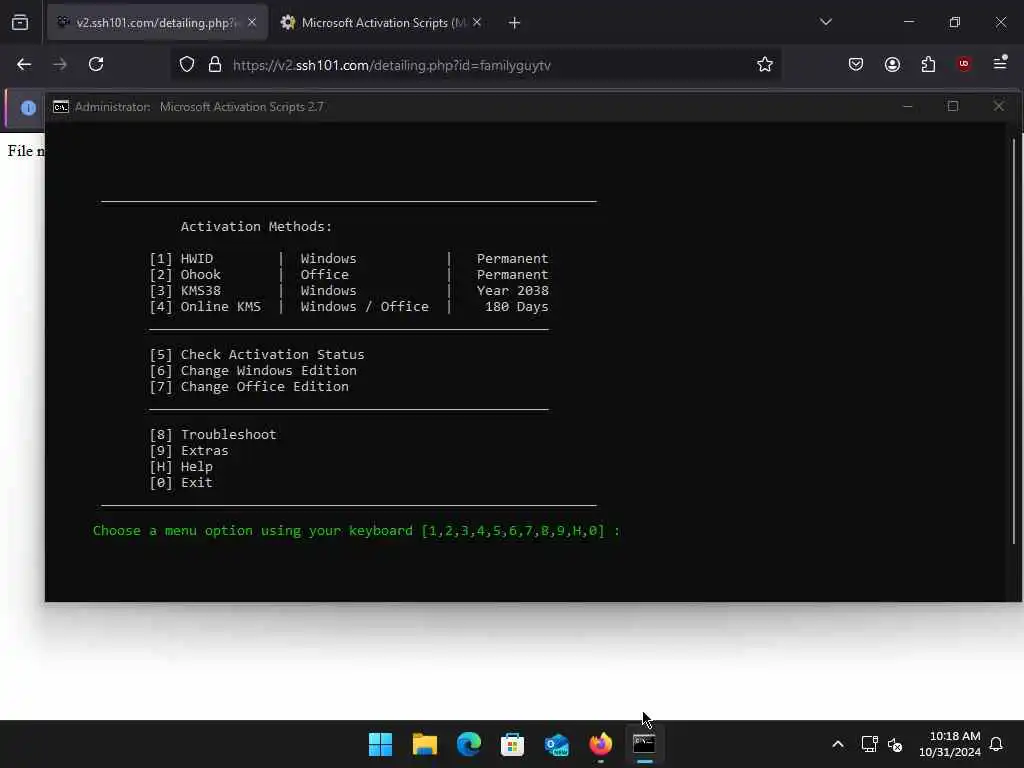Open the Firefox application menu
The image size is (1024, 768).
[x=1000, y=63]
